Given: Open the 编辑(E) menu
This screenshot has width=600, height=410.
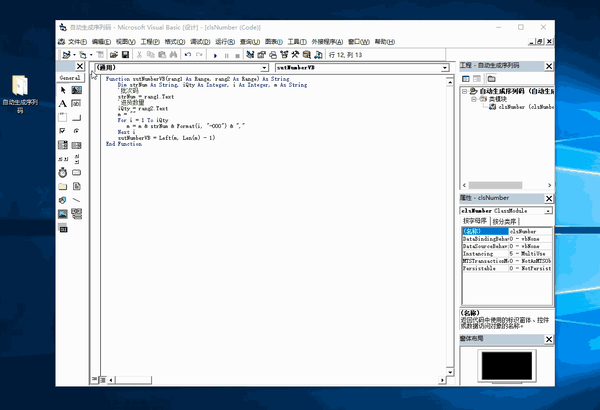Looking at the screenshot, I should 101,42.
